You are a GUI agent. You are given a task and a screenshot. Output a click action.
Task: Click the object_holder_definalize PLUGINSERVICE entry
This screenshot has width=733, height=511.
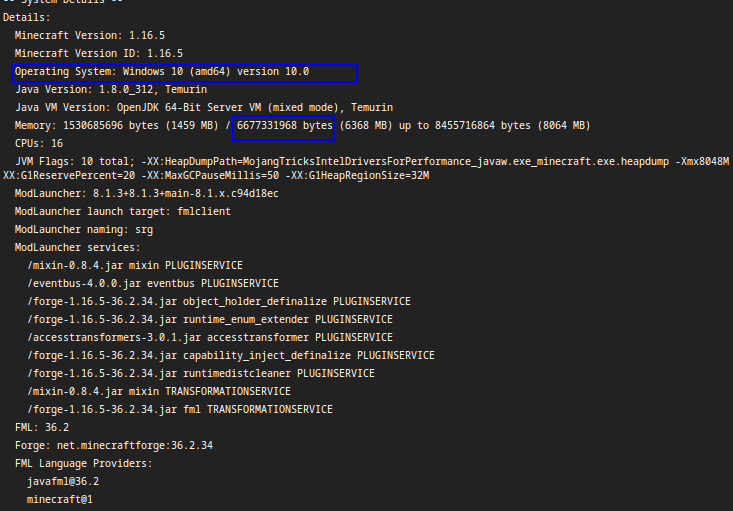tap(219, 301)
